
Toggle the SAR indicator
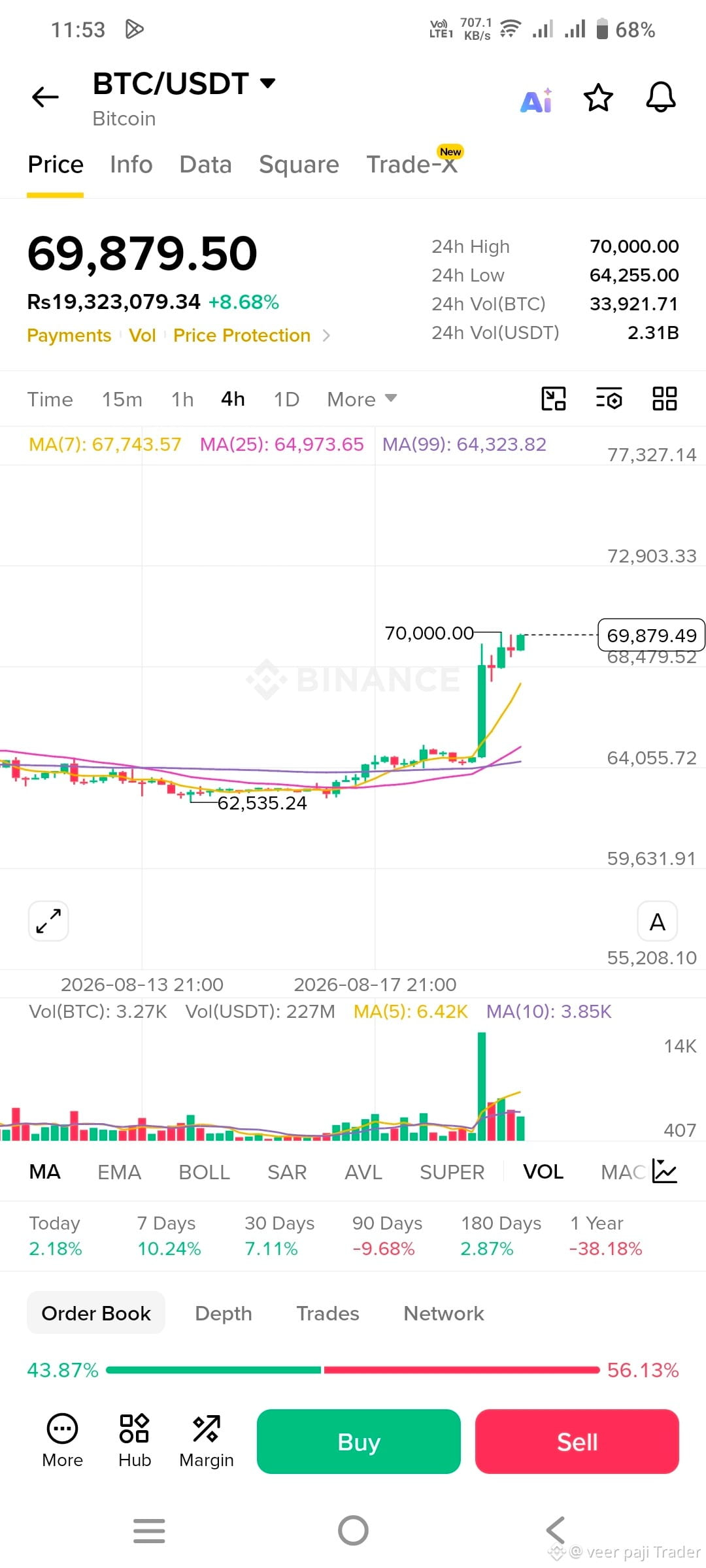(x=287, y=1172)
